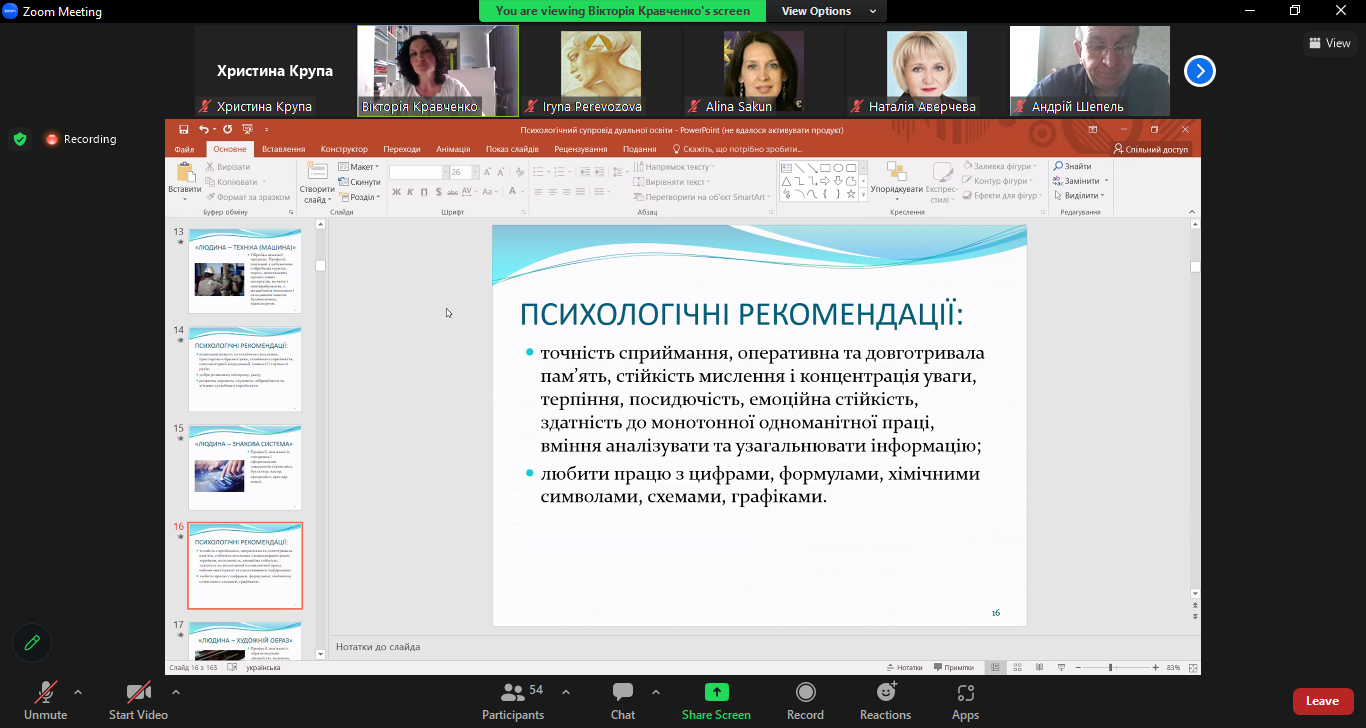Click the Упорядкувати arrange icon
1366x728 pixels.
(x=896, y=171)
